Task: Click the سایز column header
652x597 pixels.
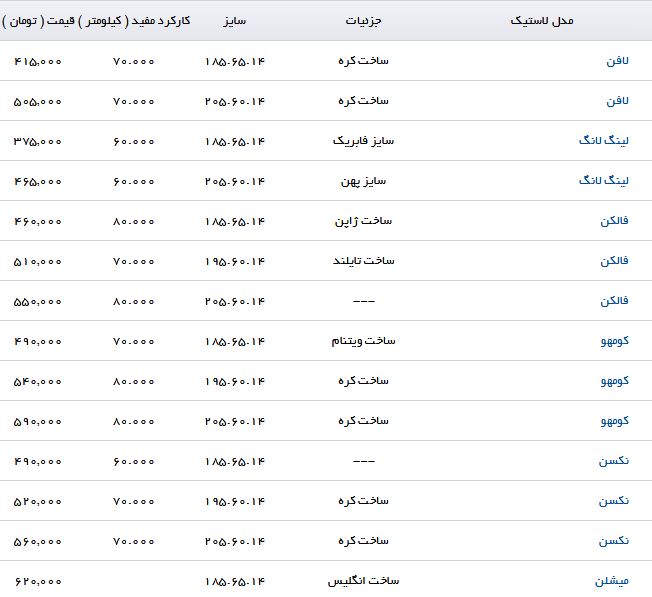Action: [x=235, y=21]
